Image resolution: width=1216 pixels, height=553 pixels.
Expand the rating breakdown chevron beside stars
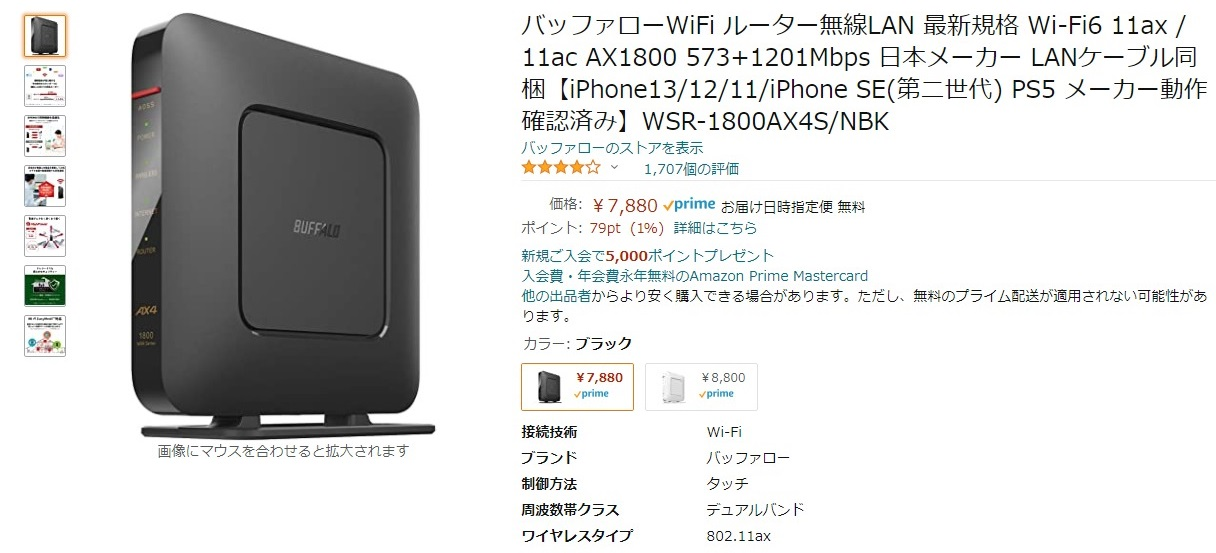pos(614,168)
